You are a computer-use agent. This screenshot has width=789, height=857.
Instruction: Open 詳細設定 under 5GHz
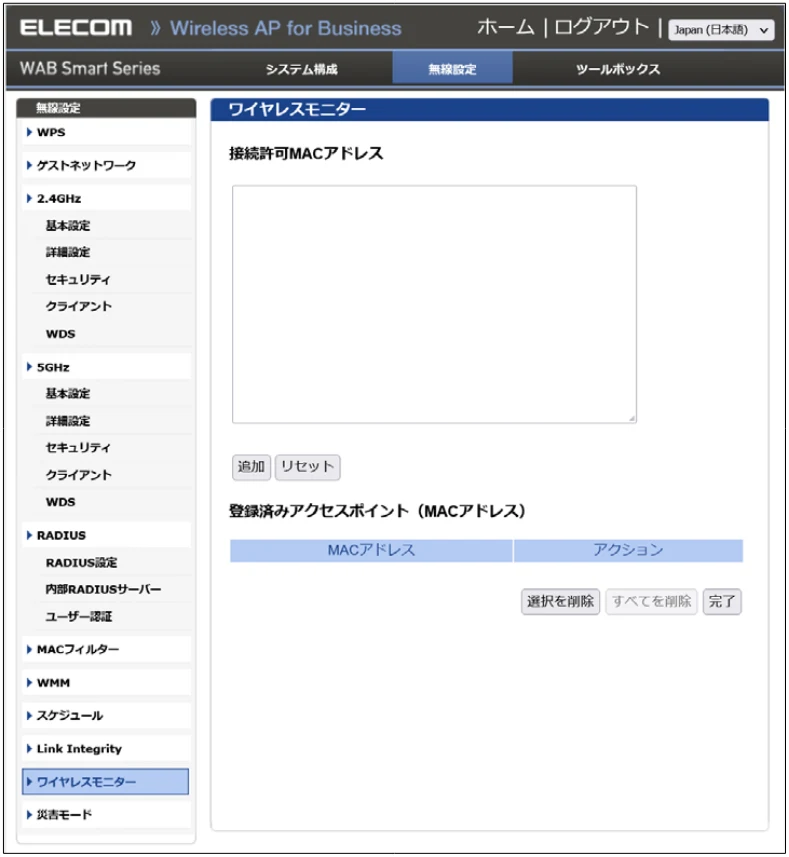click(x=68, y=421)
